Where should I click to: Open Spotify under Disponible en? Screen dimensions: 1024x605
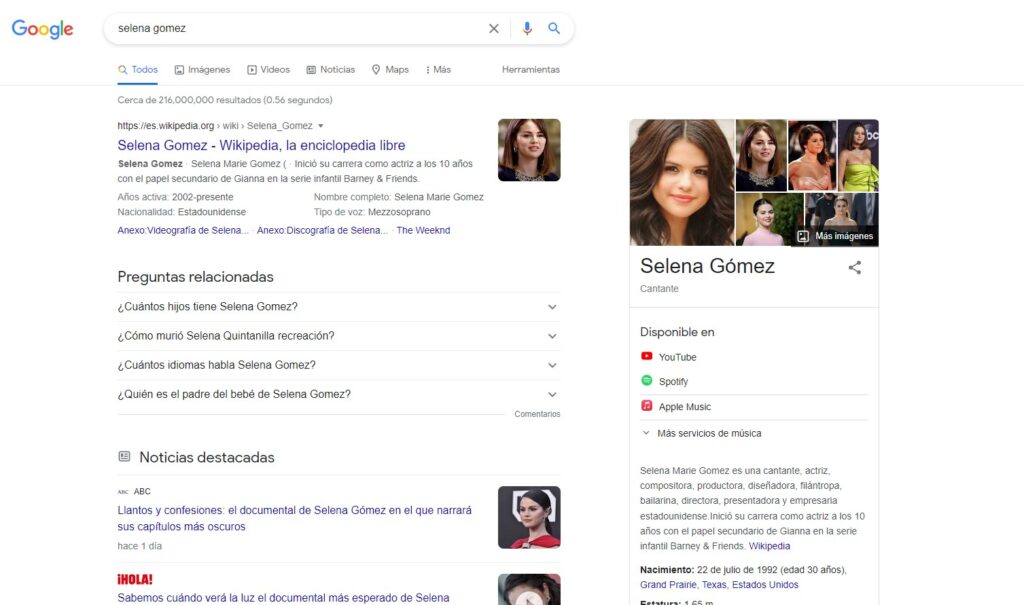[x=673, y=382]
